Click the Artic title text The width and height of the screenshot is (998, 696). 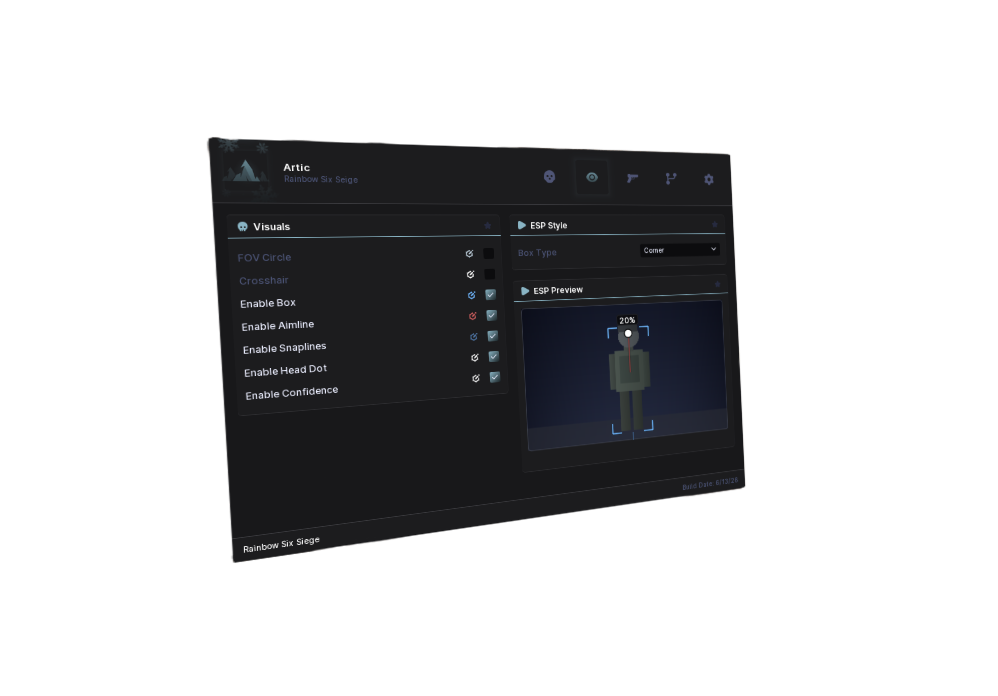(297, 167)
